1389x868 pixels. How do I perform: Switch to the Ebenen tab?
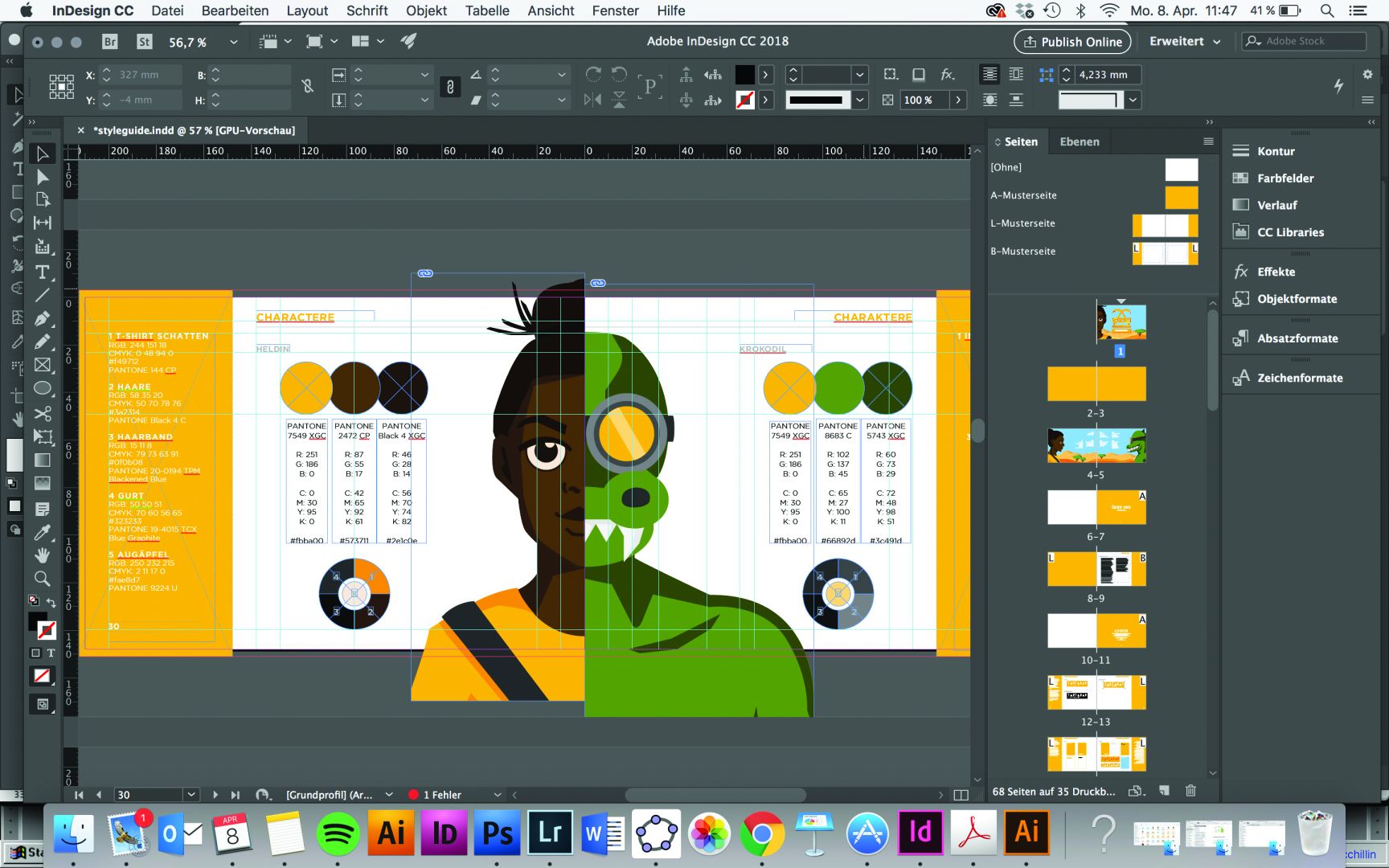coord(1079,141)
